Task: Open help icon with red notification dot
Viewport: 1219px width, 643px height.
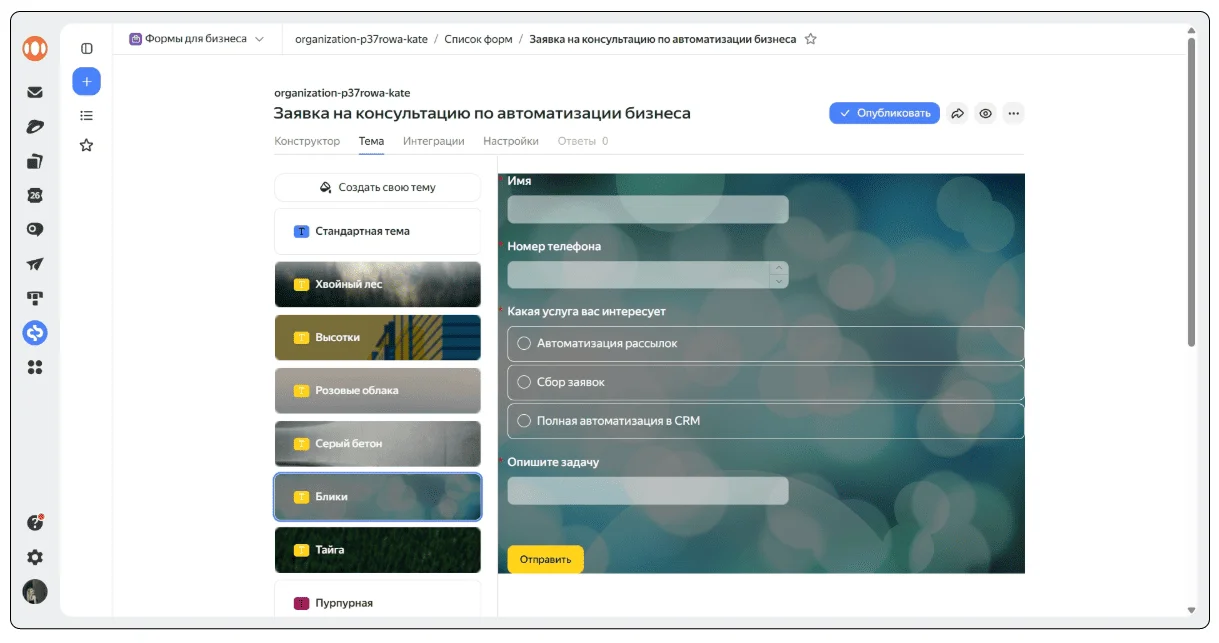Action: click(x=35, y=522)
